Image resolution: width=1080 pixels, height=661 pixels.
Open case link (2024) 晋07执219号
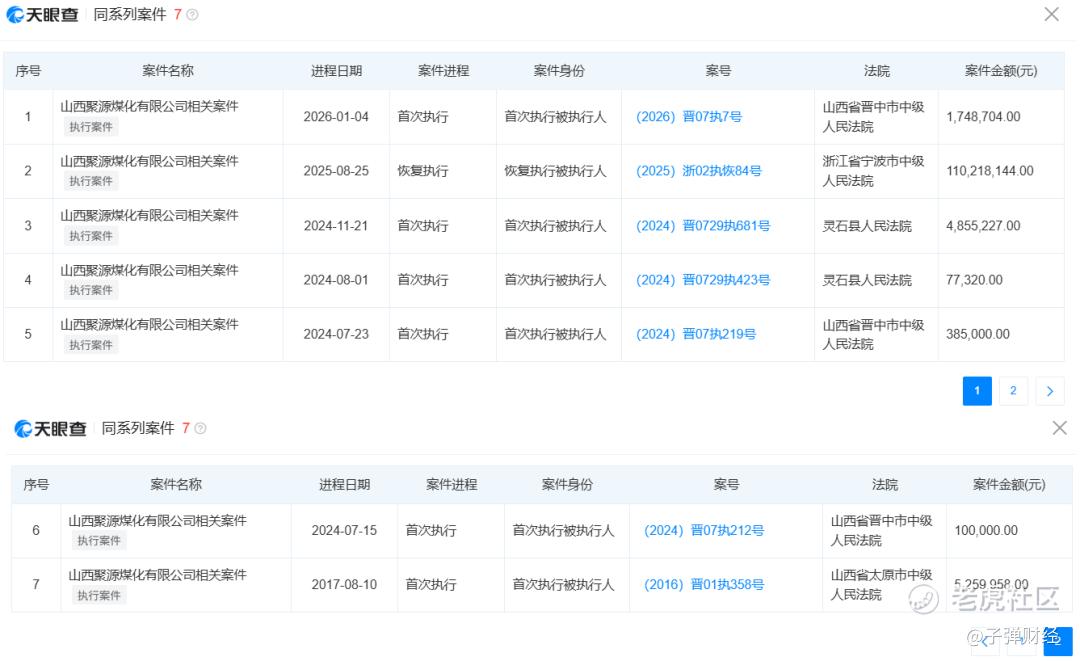click(696, 334)
